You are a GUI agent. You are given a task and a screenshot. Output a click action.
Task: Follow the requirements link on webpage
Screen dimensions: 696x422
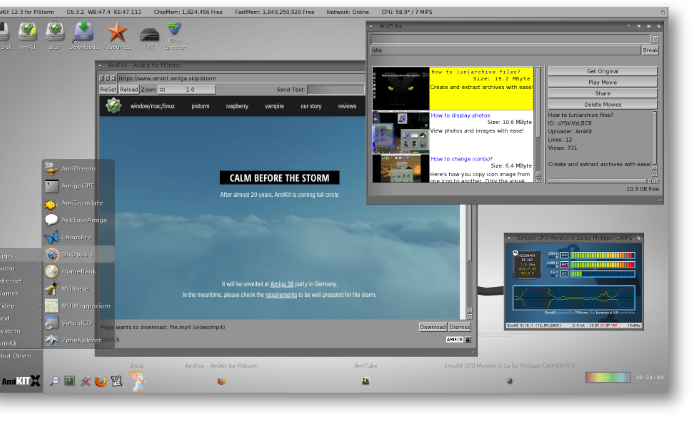(281, 295)
